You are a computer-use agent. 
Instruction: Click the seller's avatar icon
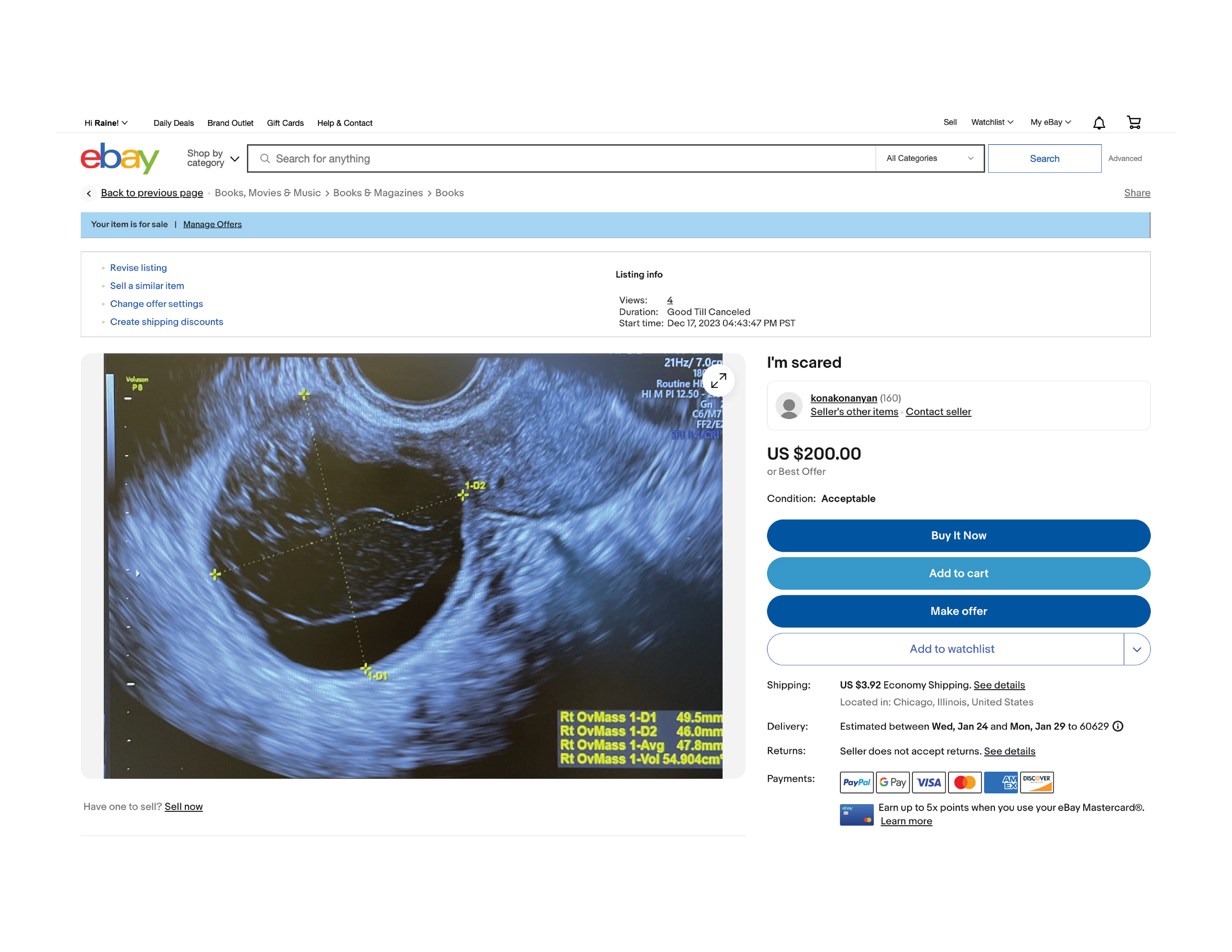pyautogui.click(x=789, y=405)
